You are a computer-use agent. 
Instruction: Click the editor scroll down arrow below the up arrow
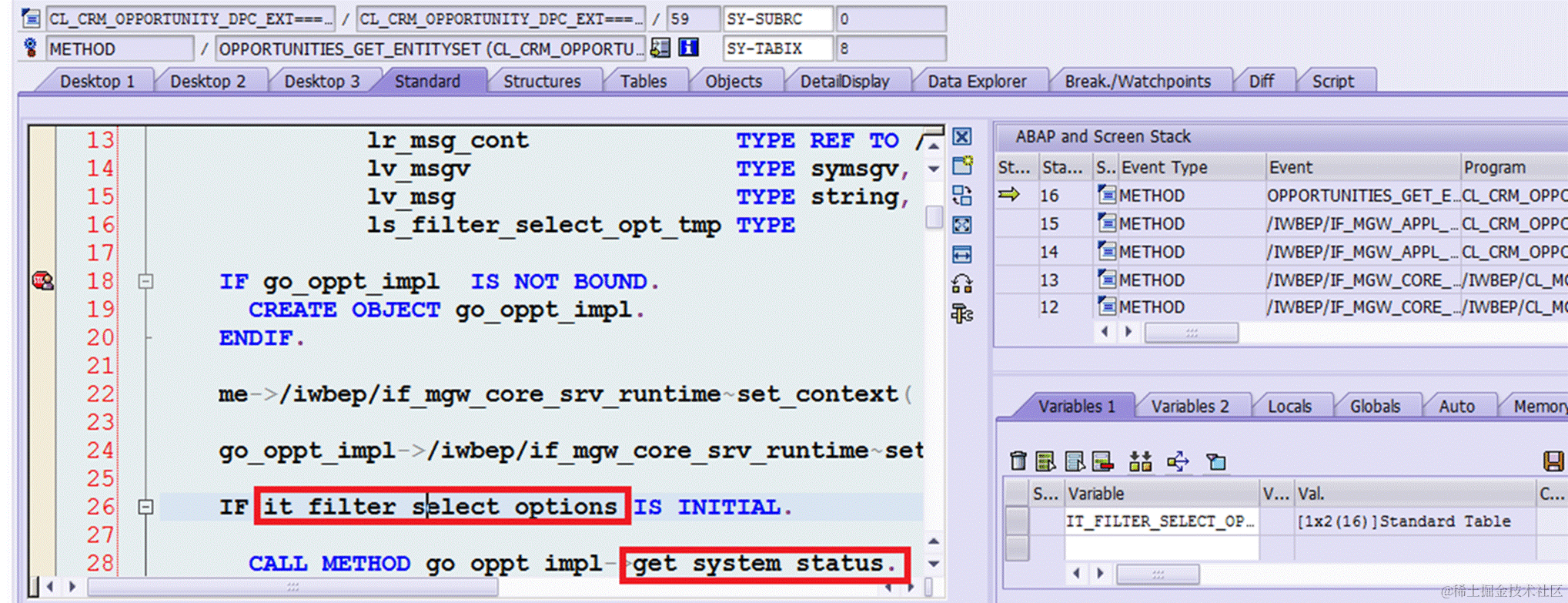tap(934, 169)
